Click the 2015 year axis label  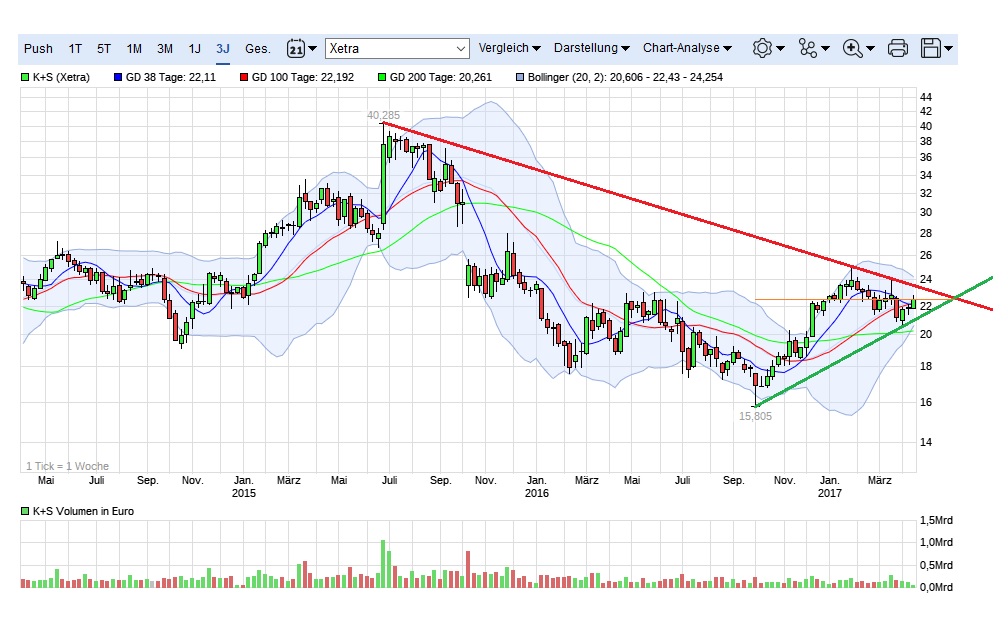pyautogui.click(x=244, y=494)
